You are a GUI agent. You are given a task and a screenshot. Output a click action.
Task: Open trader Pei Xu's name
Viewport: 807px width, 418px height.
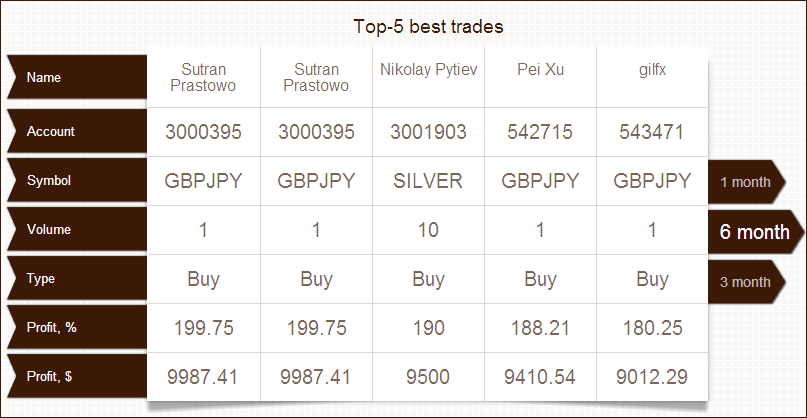[x=540, y=69]
